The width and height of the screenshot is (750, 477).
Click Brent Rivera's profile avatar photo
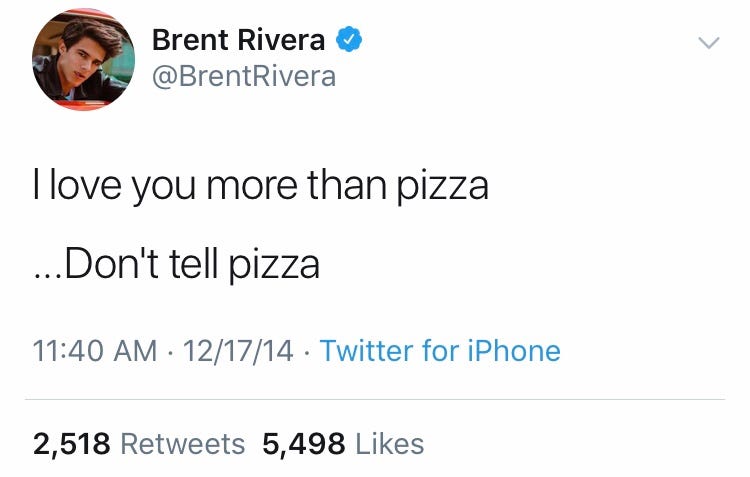click(83, 60)
